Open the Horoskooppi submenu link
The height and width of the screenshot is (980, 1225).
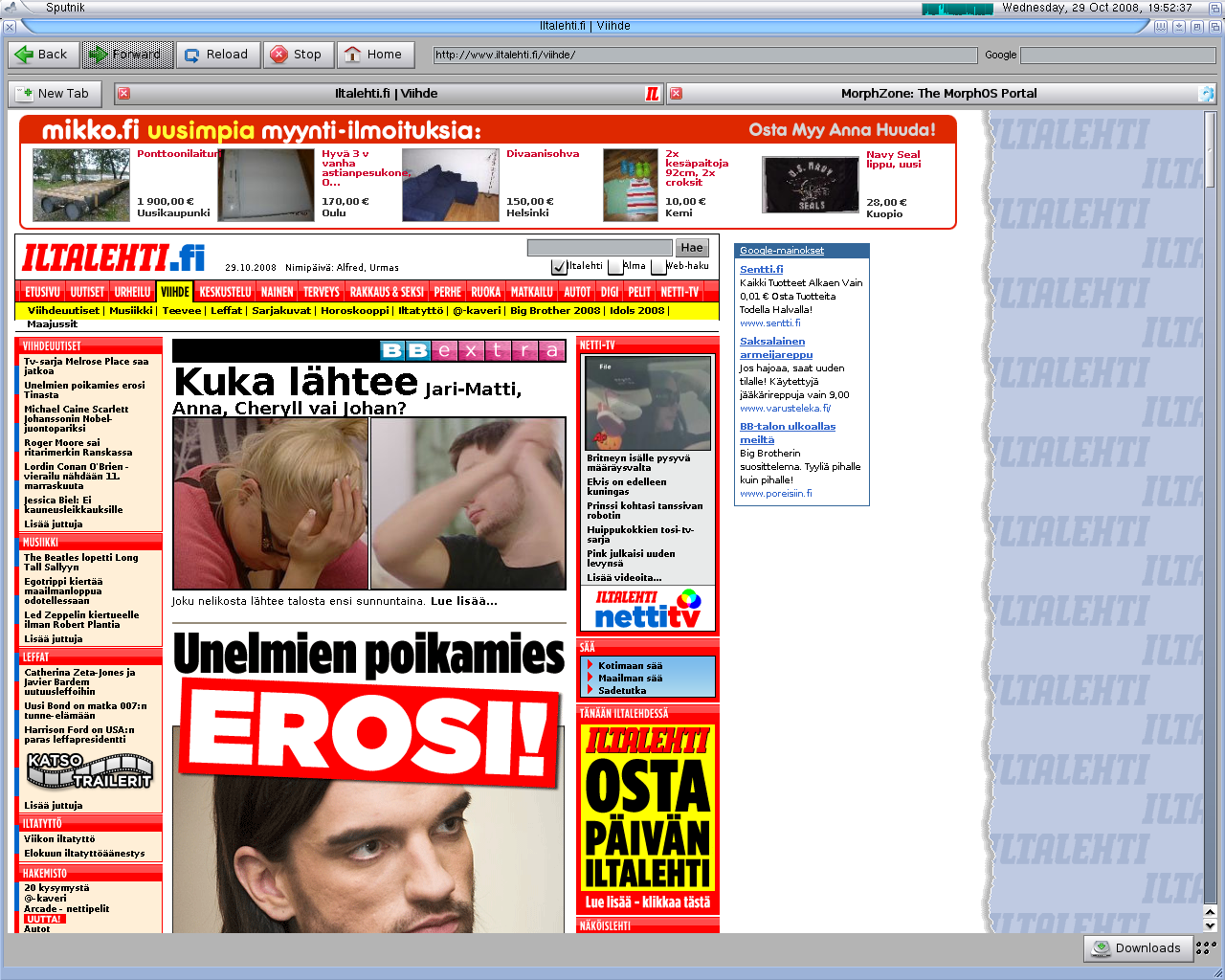pos(354,310)
